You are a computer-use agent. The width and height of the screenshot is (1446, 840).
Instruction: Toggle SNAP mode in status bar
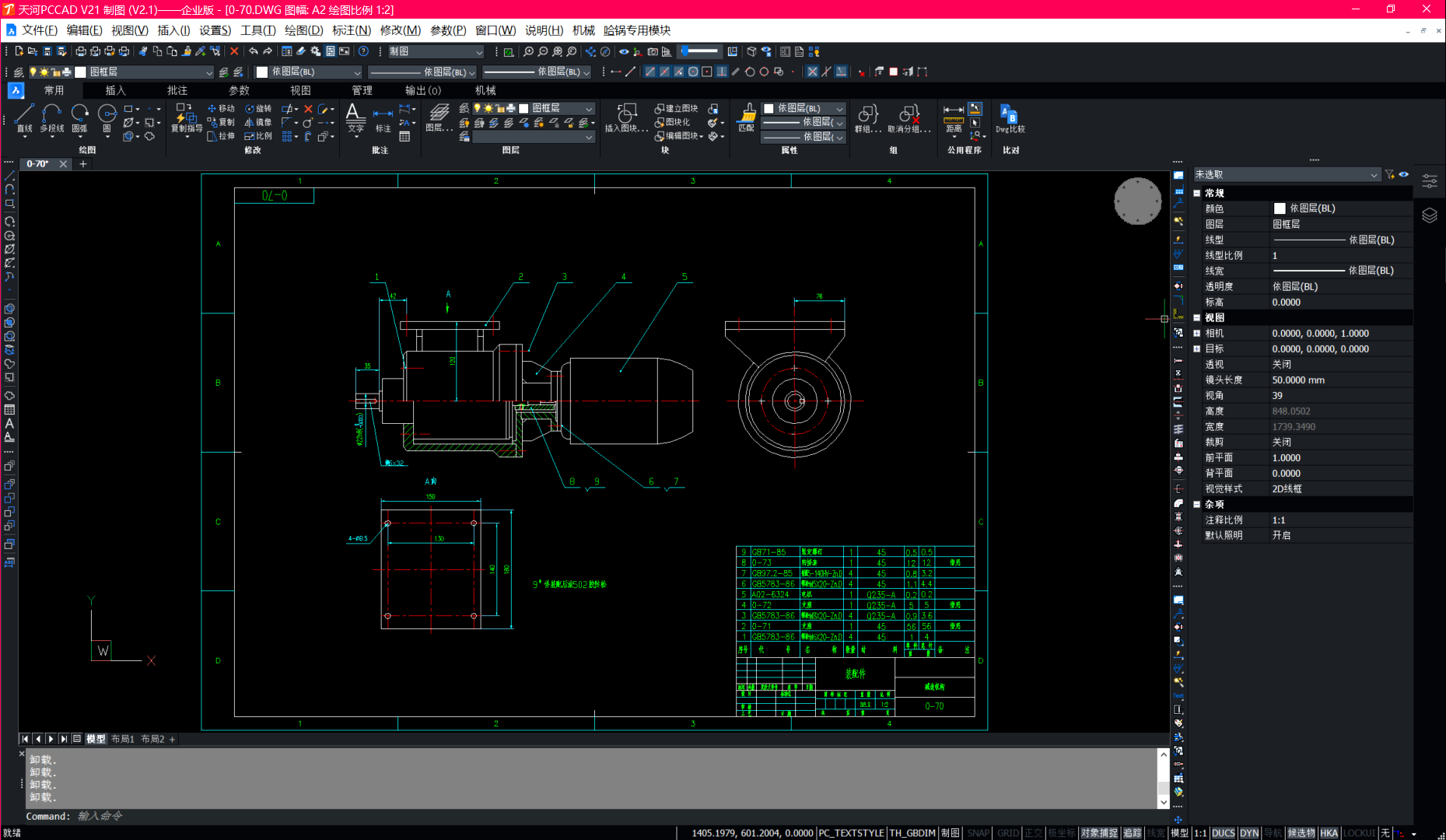[x=978, y=833]
